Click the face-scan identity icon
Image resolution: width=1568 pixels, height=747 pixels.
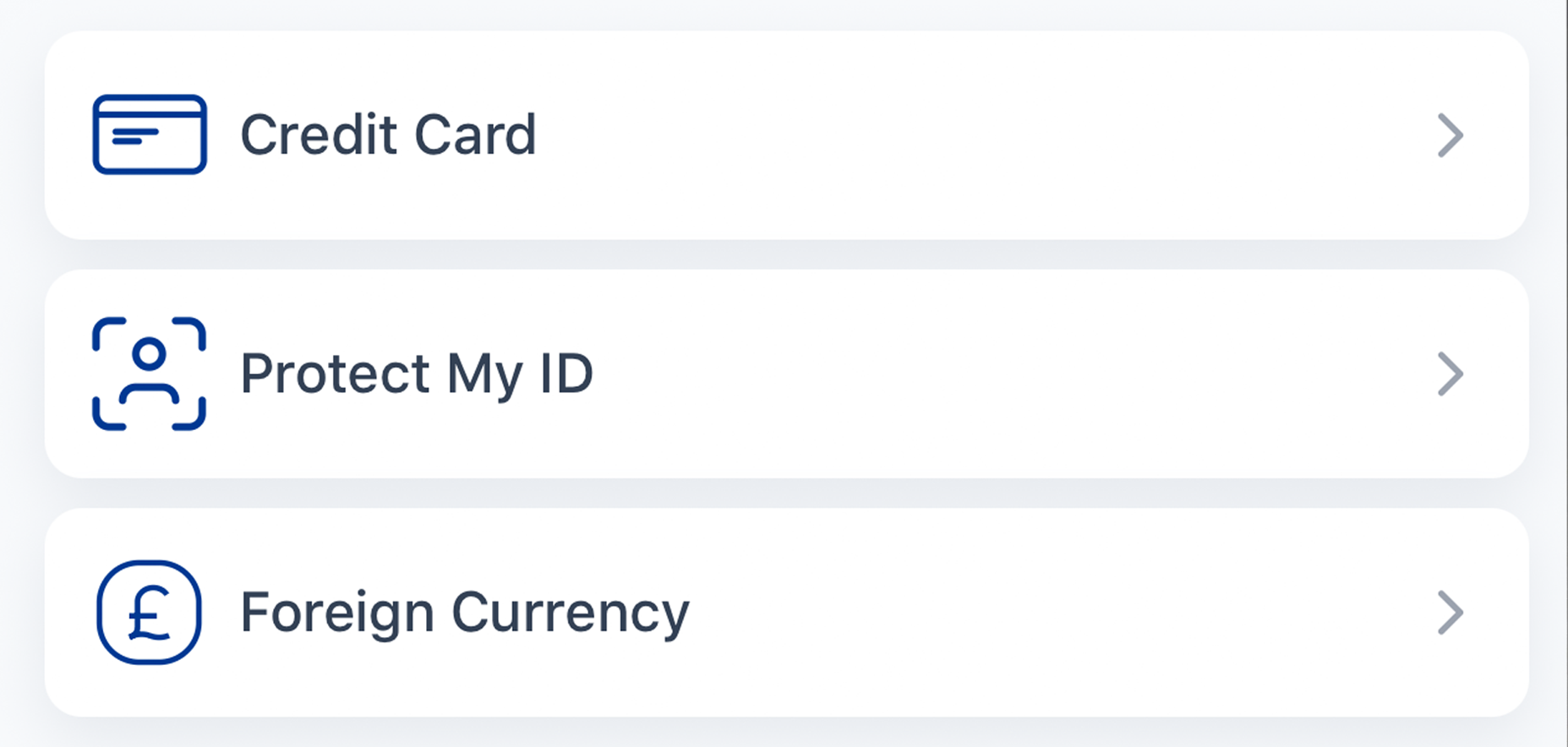[x=150, y=373]
